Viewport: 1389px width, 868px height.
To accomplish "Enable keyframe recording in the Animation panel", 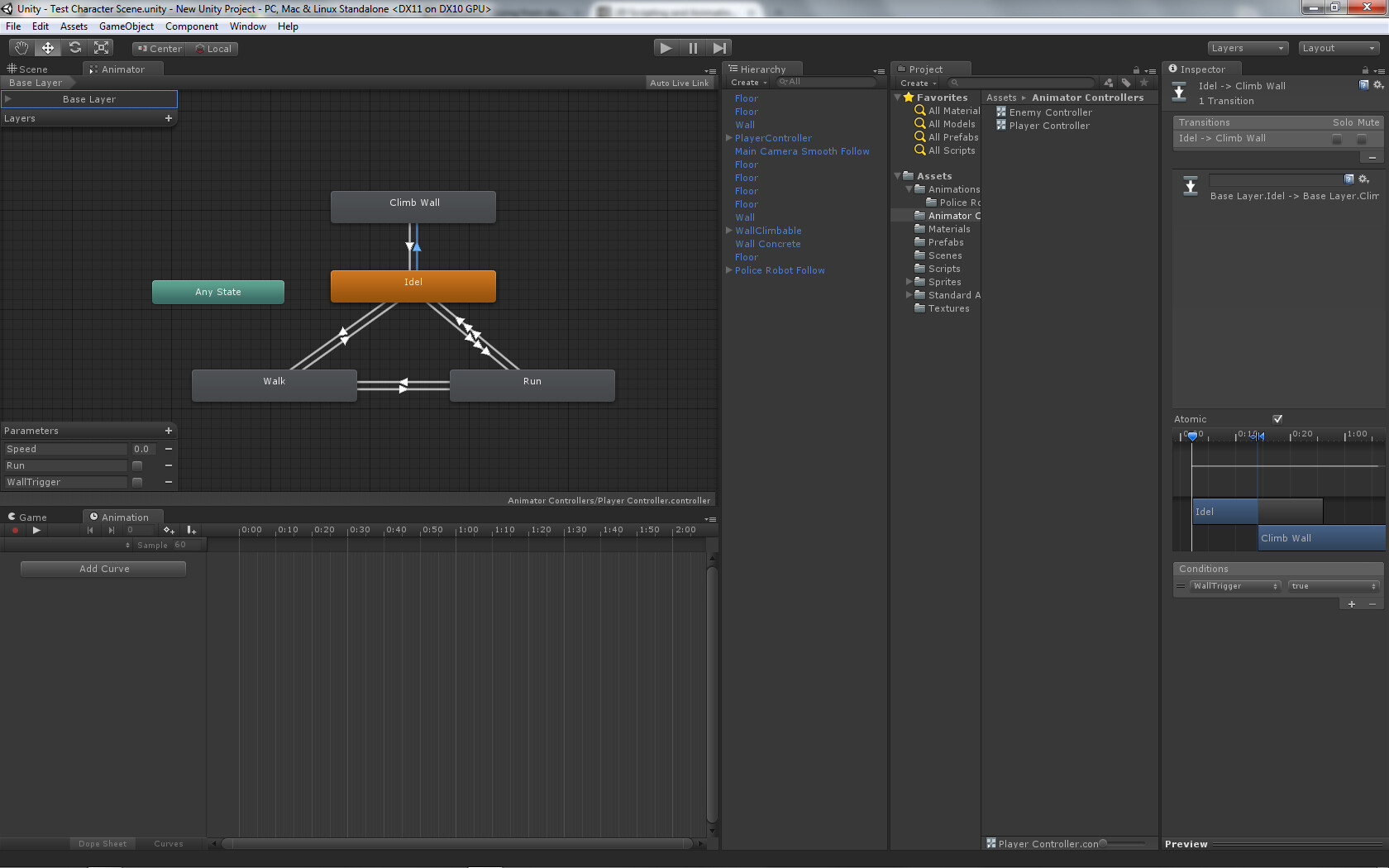I will click(x=15, y=530).
